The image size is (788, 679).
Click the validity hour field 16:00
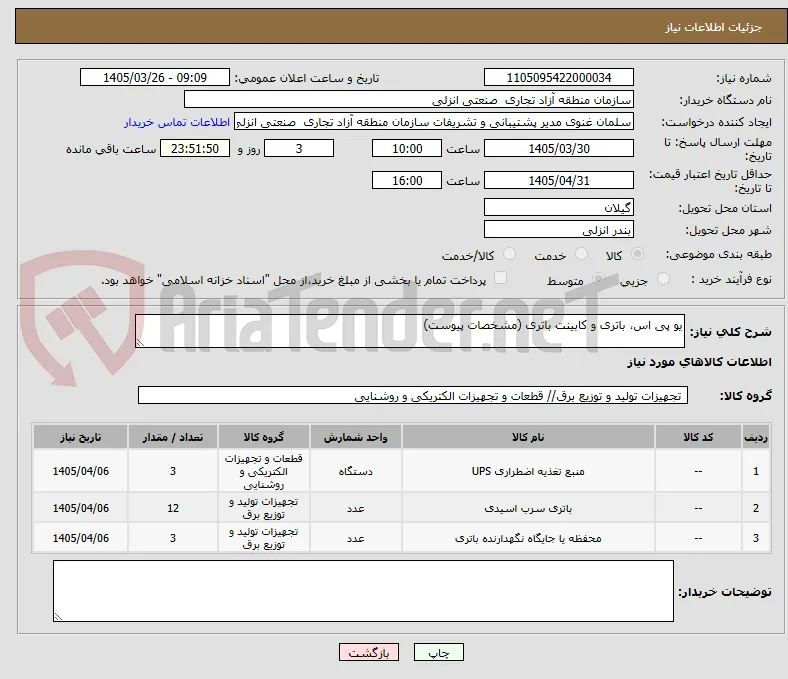407,180
